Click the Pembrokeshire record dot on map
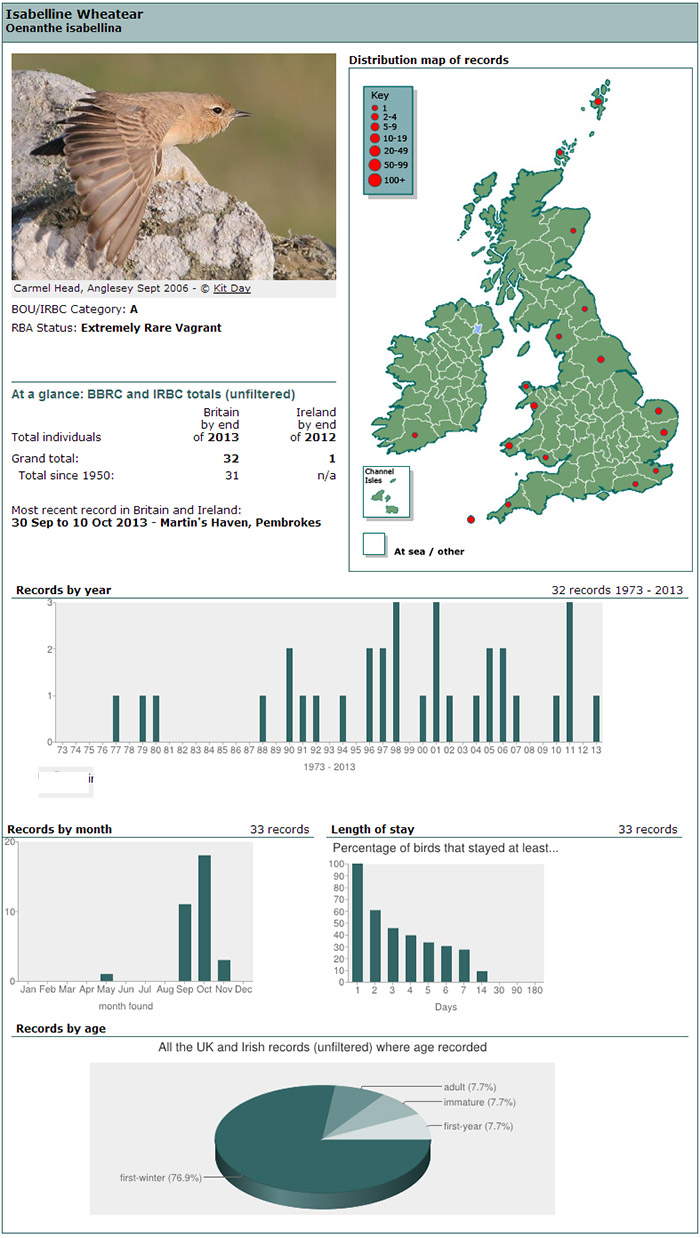The width and height of the screenshot is (700, 1238). point(509,446)
